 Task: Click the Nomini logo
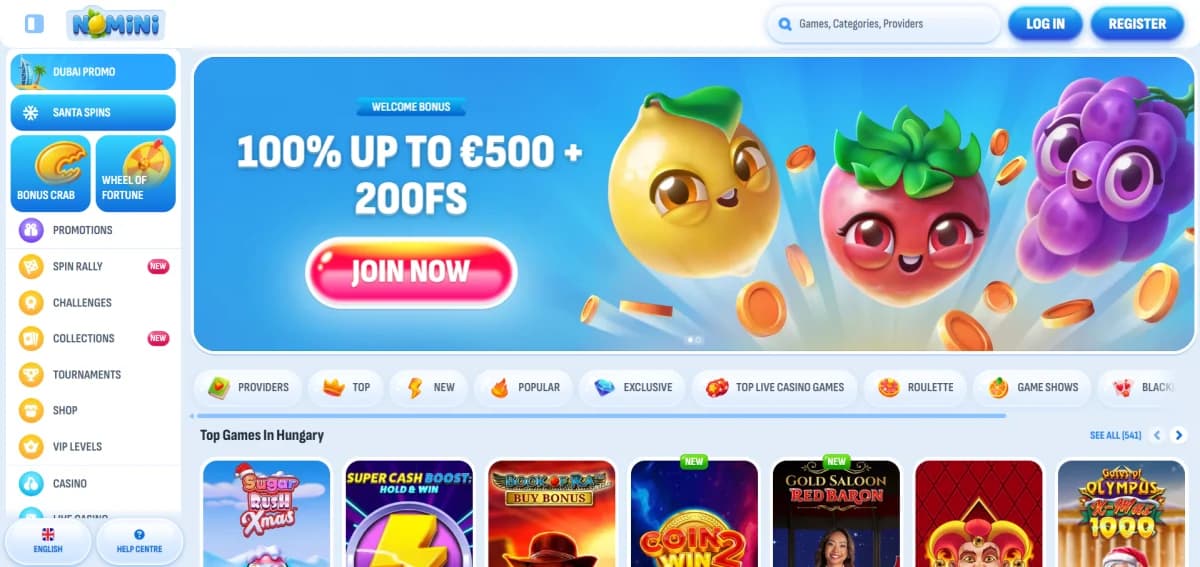click(x=116, y=23)
